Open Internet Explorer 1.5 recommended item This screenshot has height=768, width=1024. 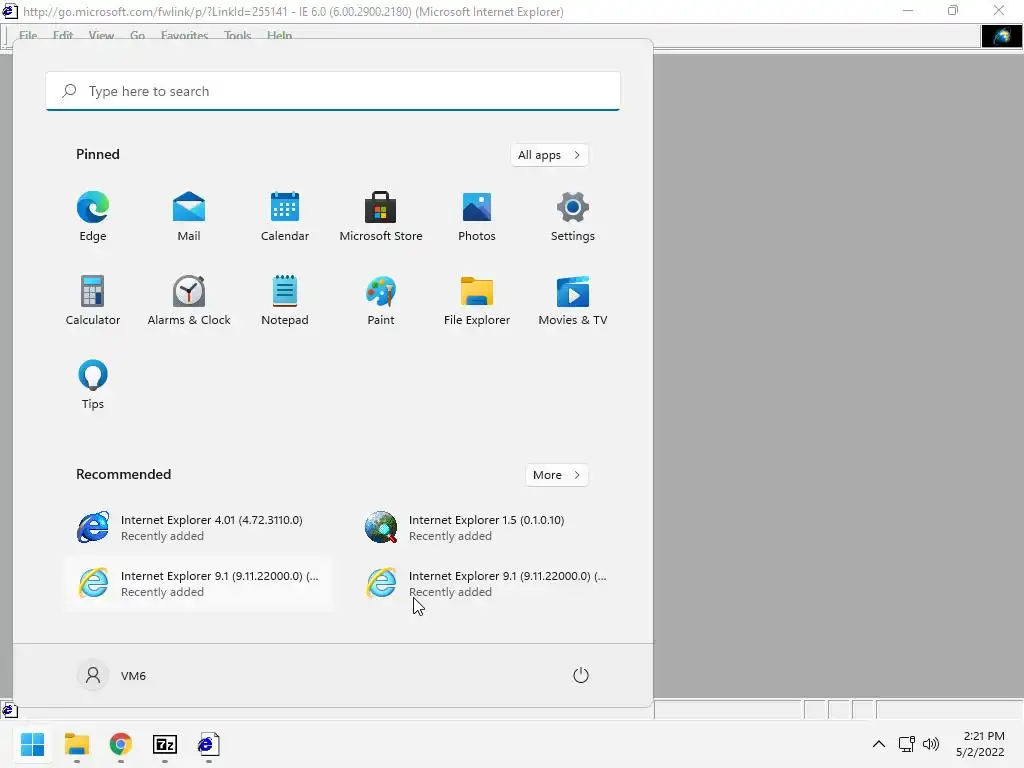(487, 528)
